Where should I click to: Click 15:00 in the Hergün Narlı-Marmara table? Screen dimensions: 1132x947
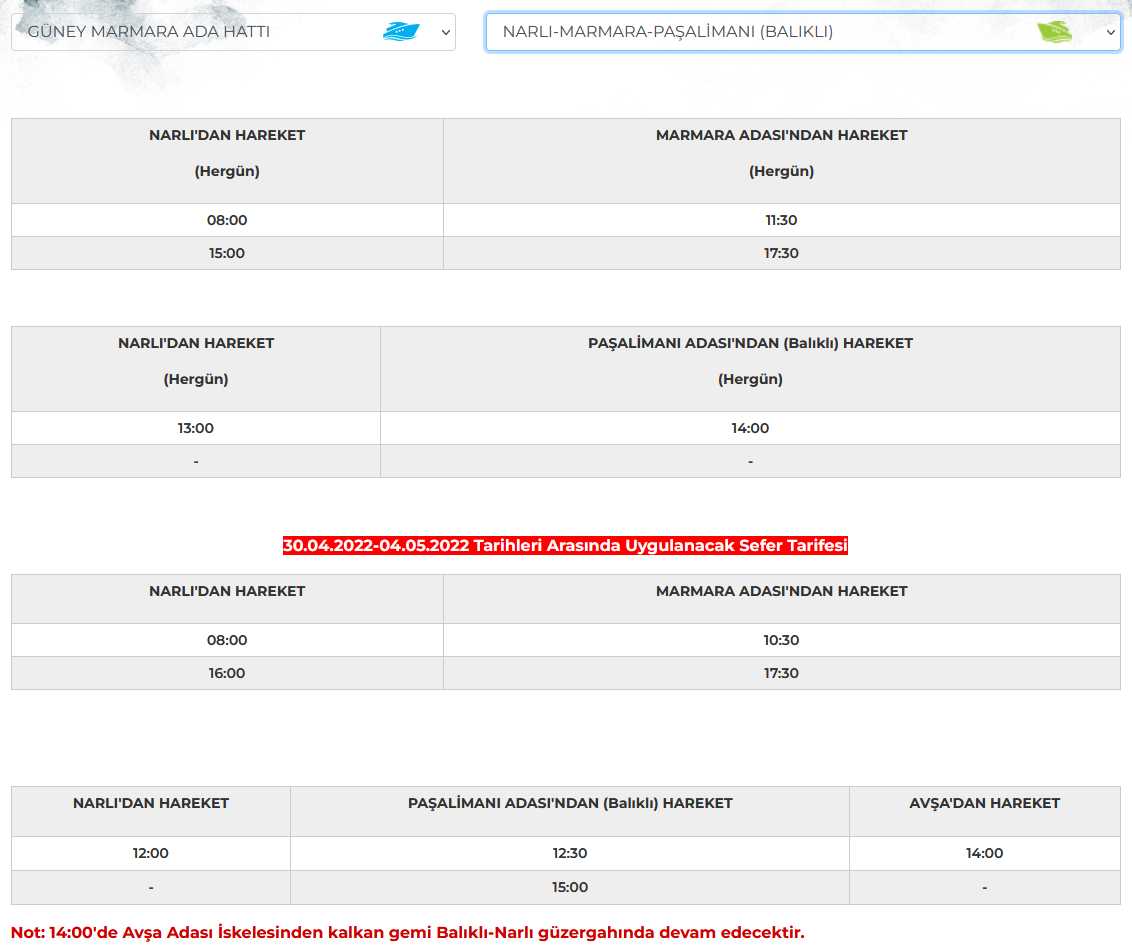tap(227, 253)
